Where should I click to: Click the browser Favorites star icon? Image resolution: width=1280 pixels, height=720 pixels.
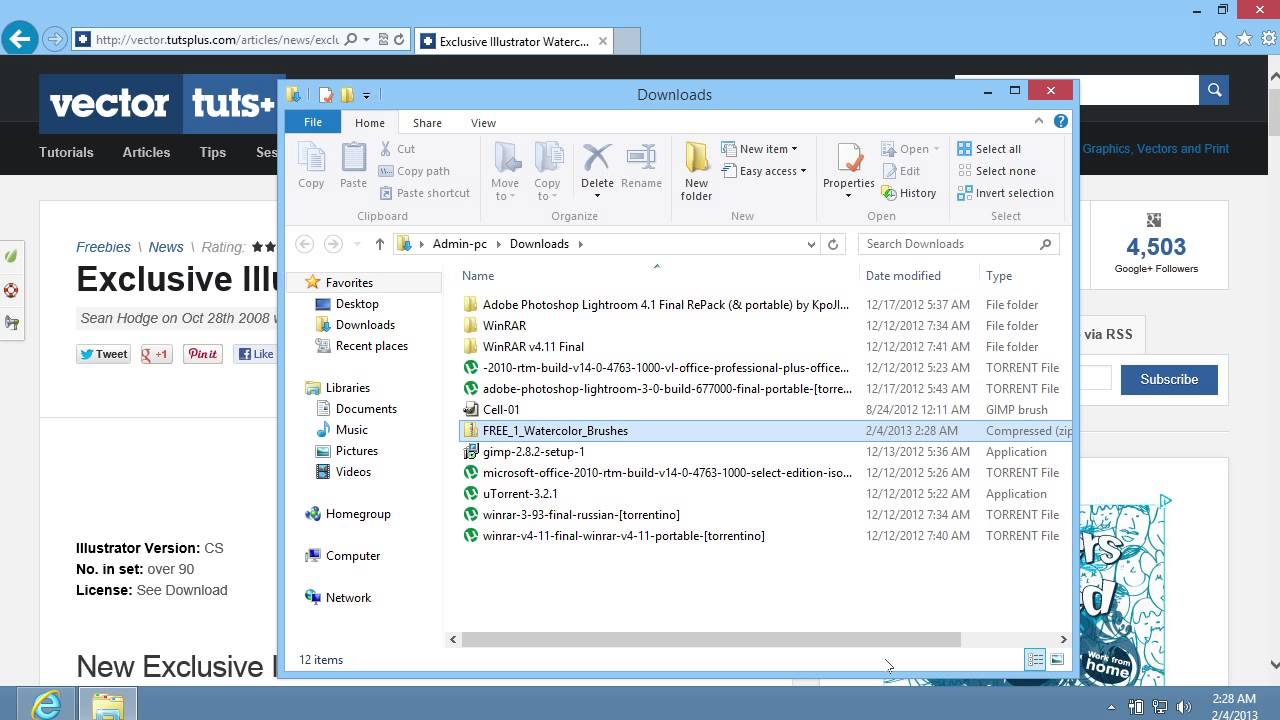pos(1244,39)
